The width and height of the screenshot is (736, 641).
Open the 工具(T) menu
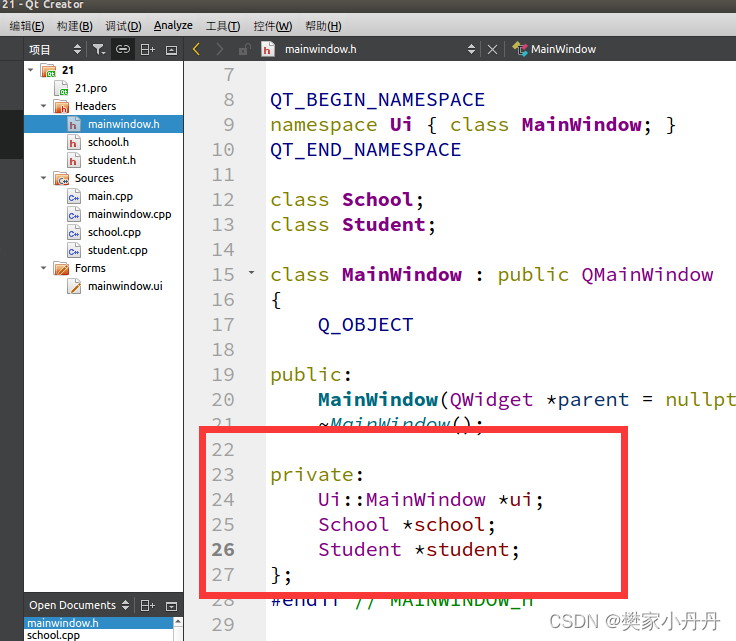pyautogui.click(x=223, y=26)
